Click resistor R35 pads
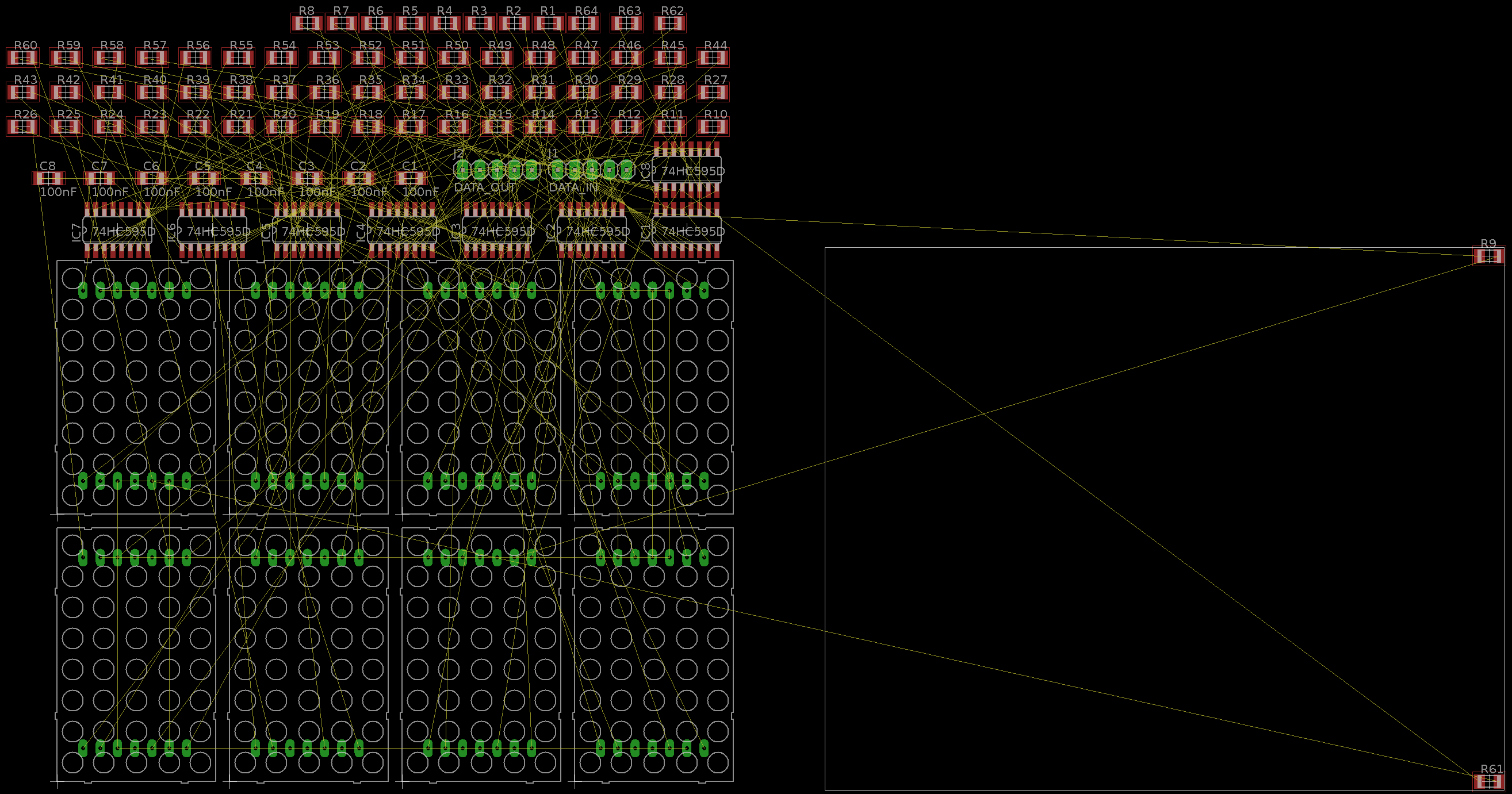1512x794 pixels. pyautogui.click(x=368, y=92)
